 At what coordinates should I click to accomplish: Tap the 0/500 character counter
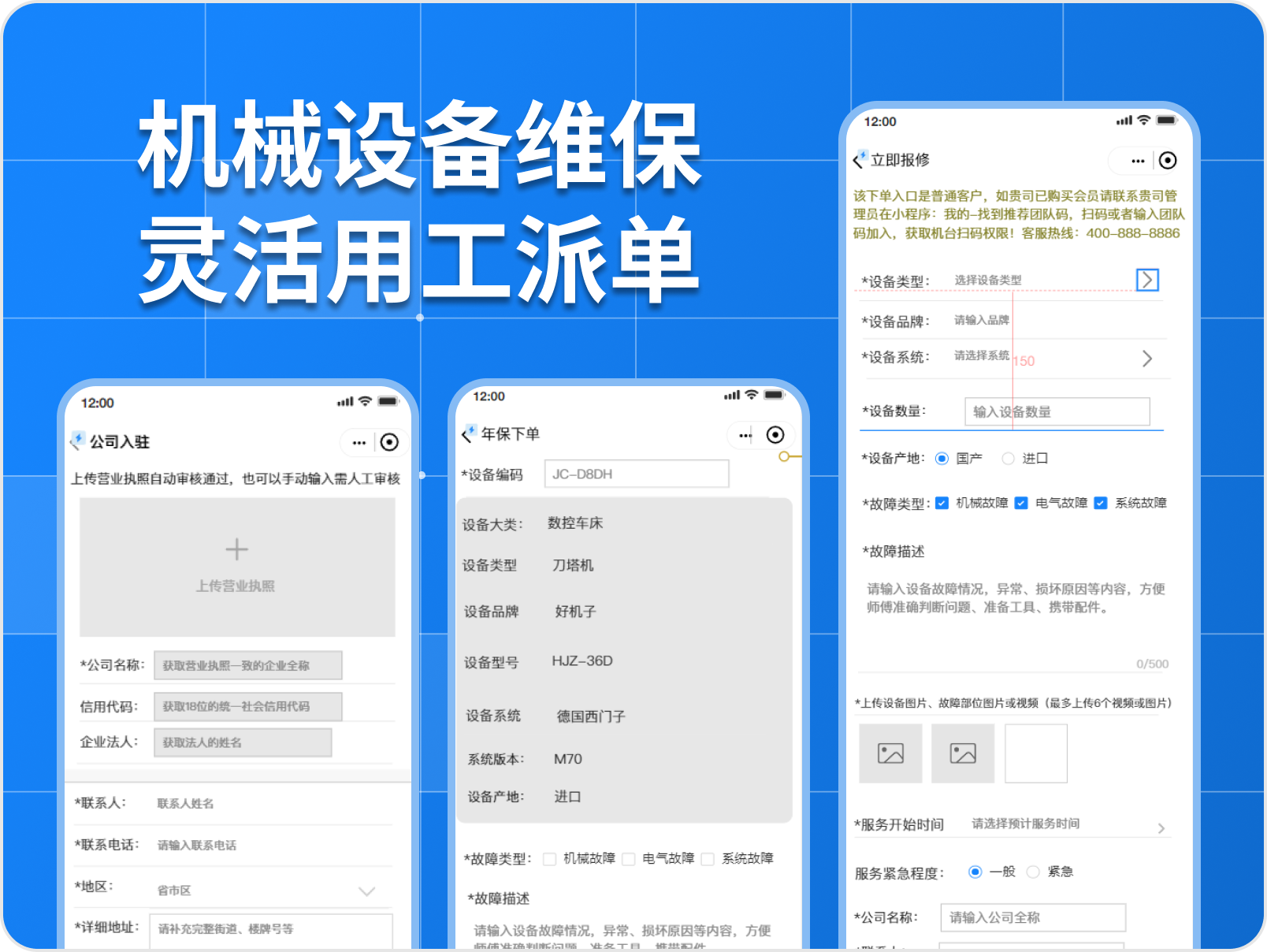(x=1152, y=664)
